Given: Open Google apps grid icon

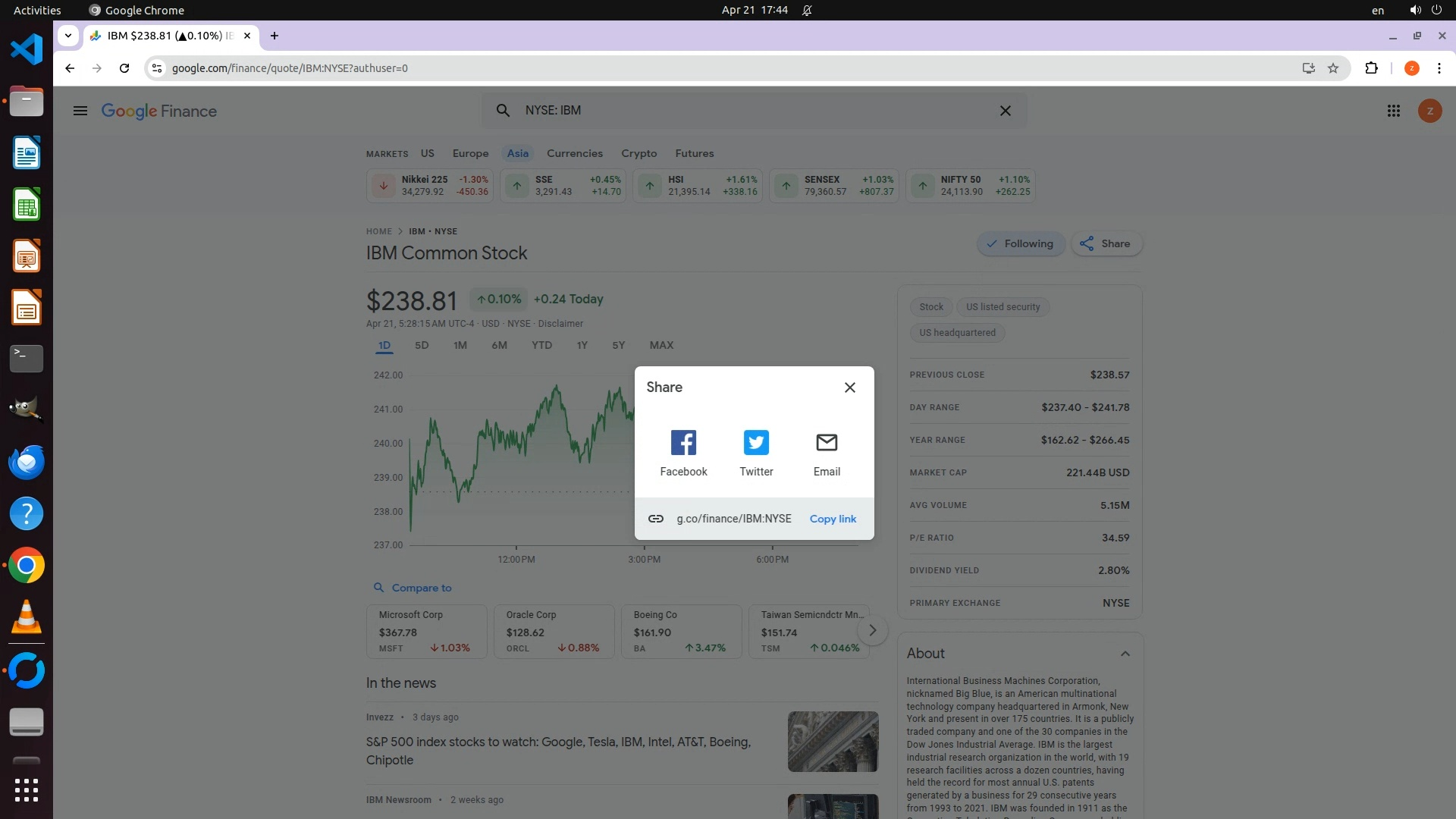Looking at the screenshot, I should (1393, 111).
